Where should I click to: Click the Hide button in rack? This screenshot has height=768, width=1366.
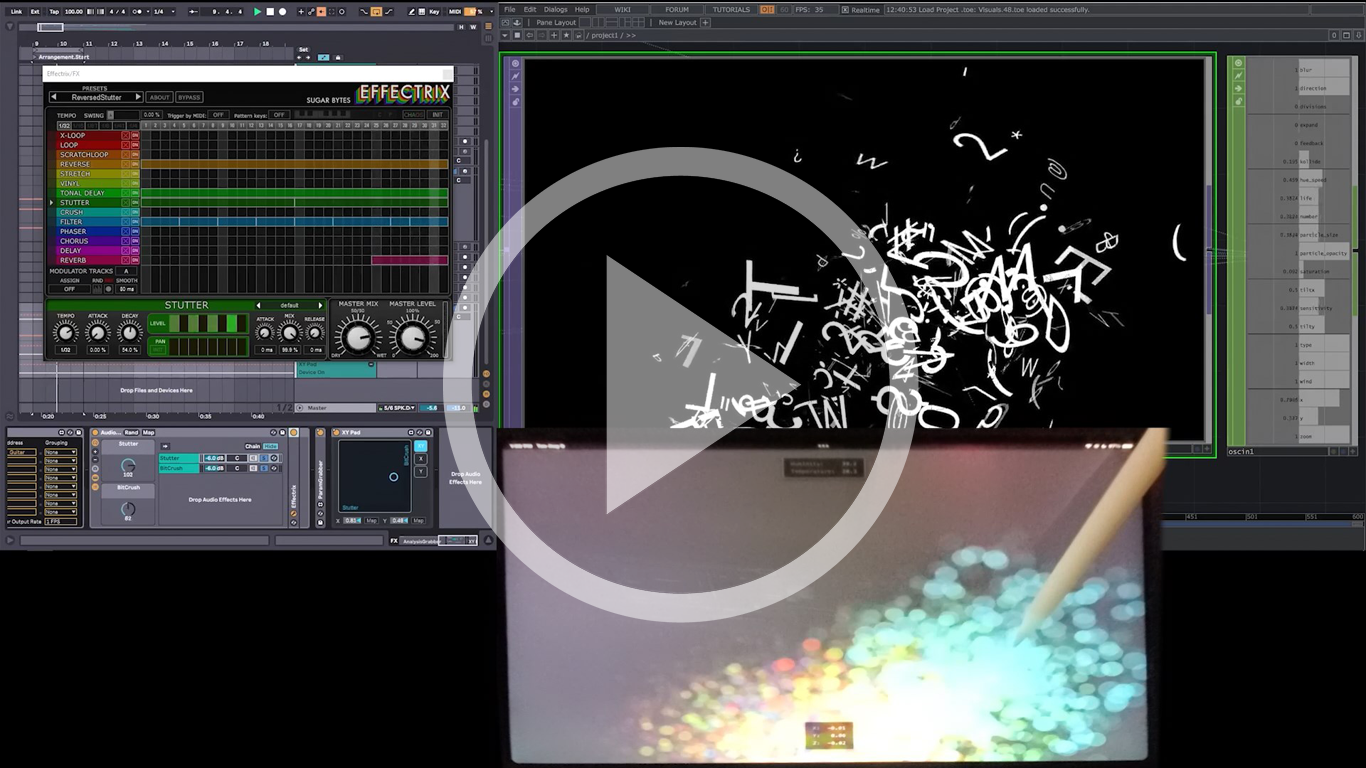(270, 446)
